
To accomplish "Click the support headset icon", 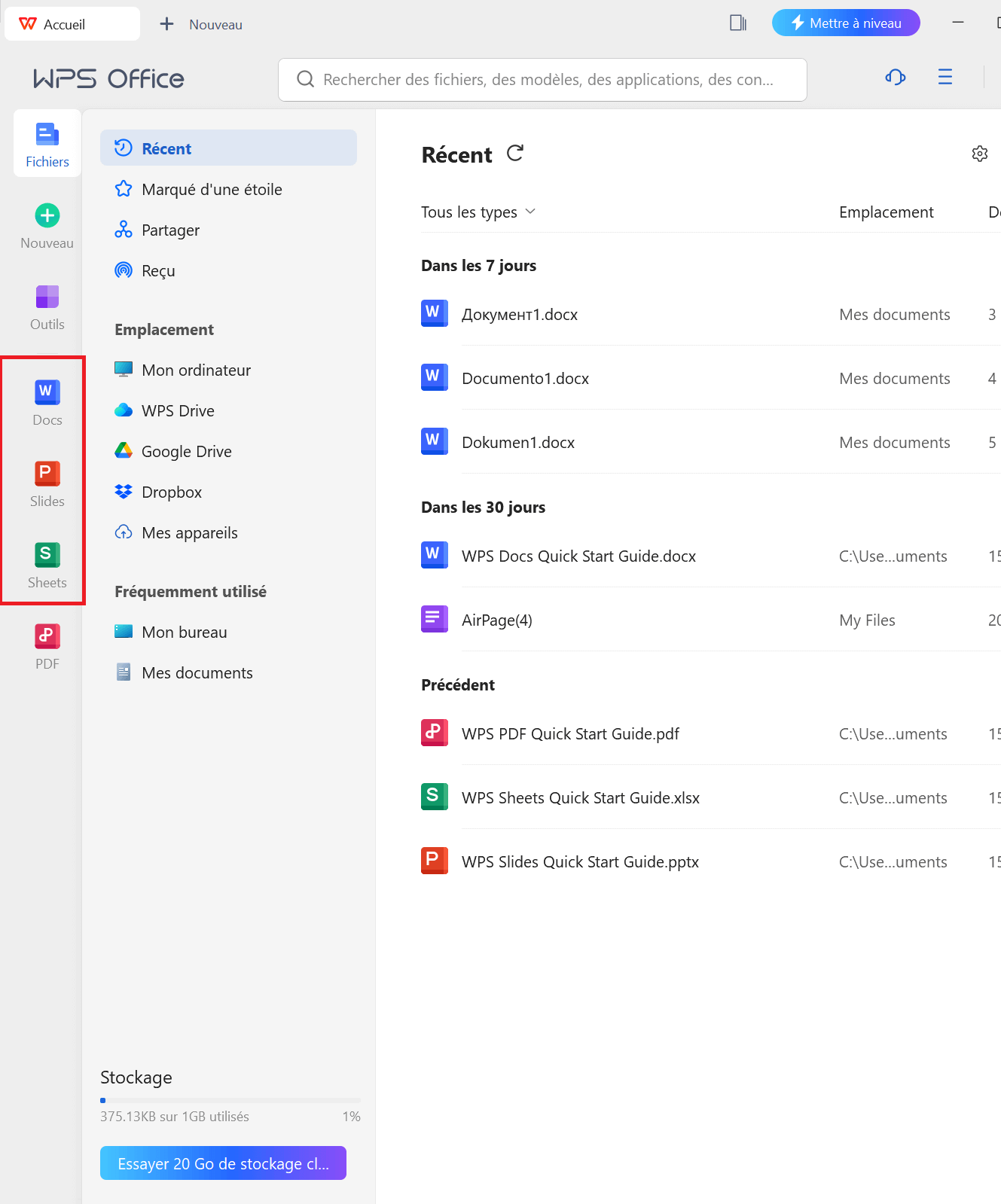I will click(x=895, y=77).
